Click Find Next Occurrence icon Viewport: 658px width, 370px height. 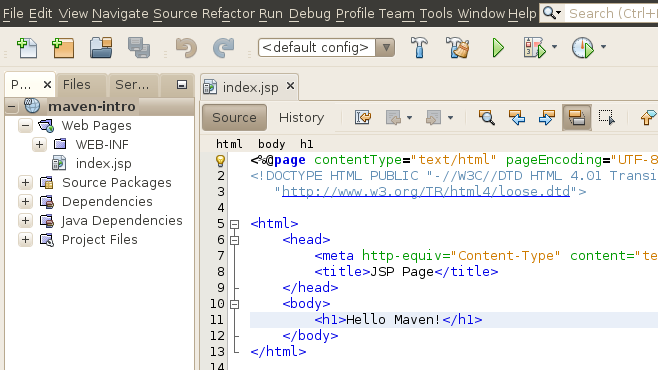[547, 117]
